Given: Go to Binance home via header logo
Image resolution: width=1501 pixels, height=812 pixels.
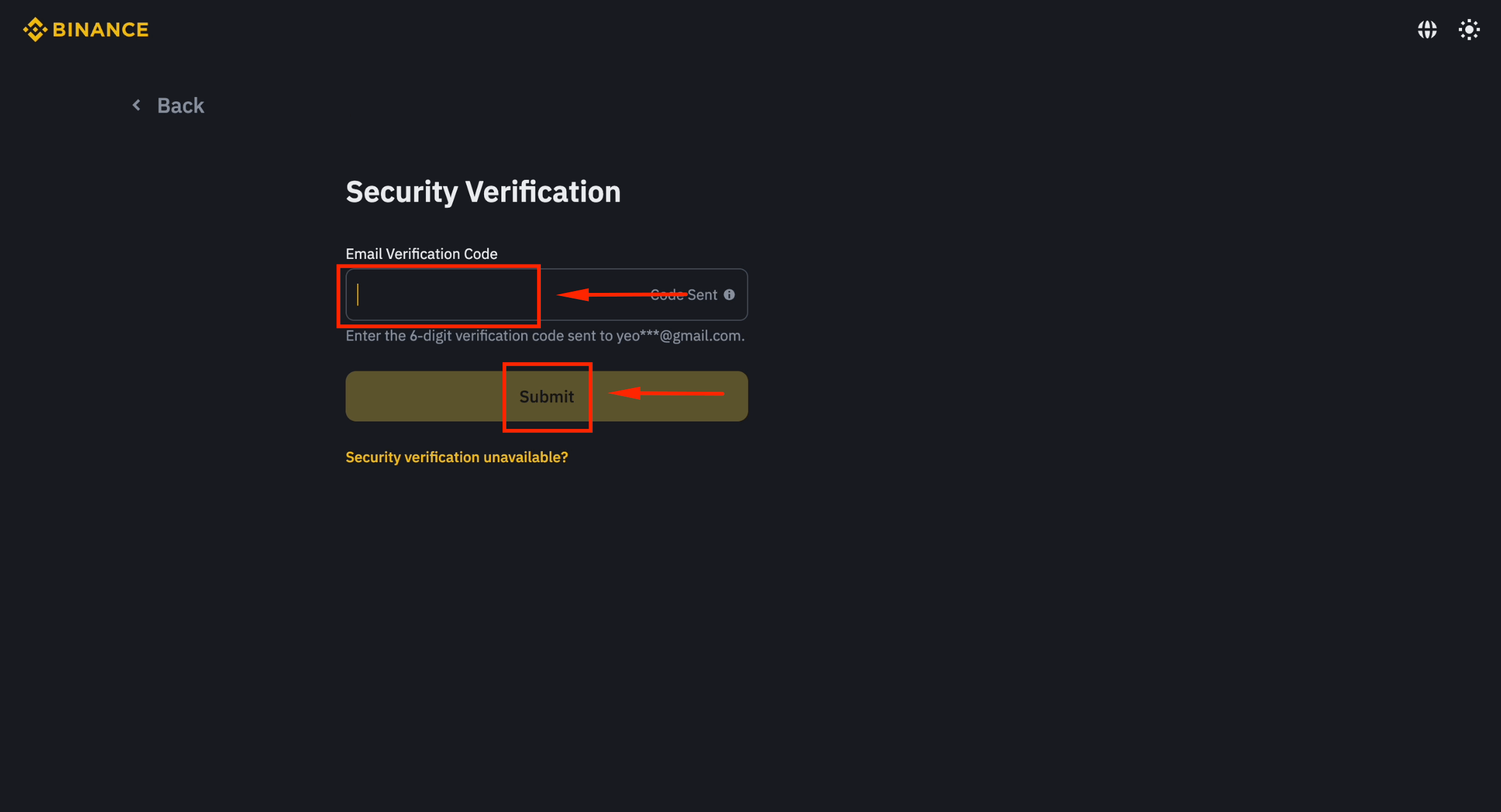Looking at the screenshot, I should point(86,29).
